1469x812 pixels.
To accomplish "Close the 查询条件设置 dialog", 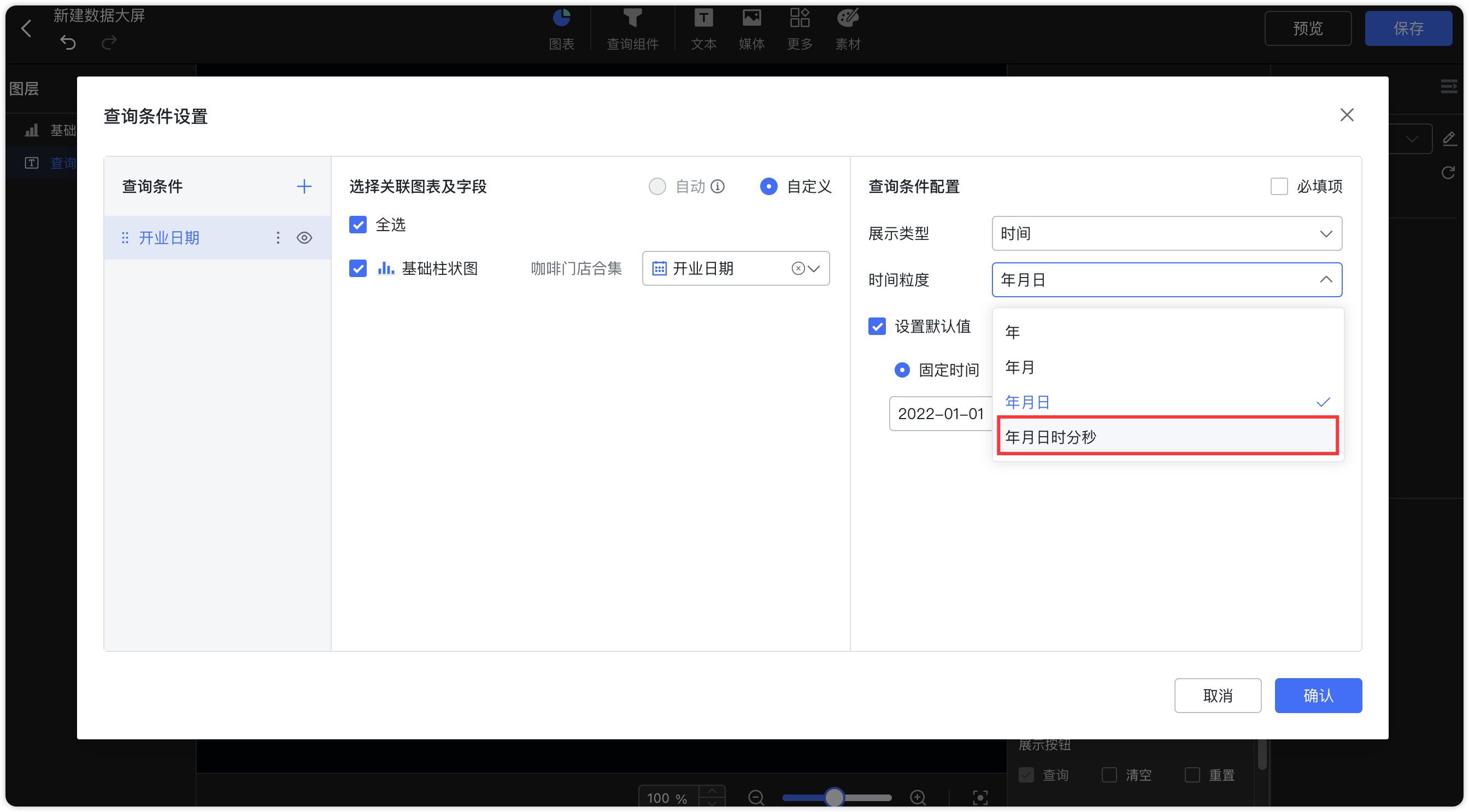I will 1347,115.
